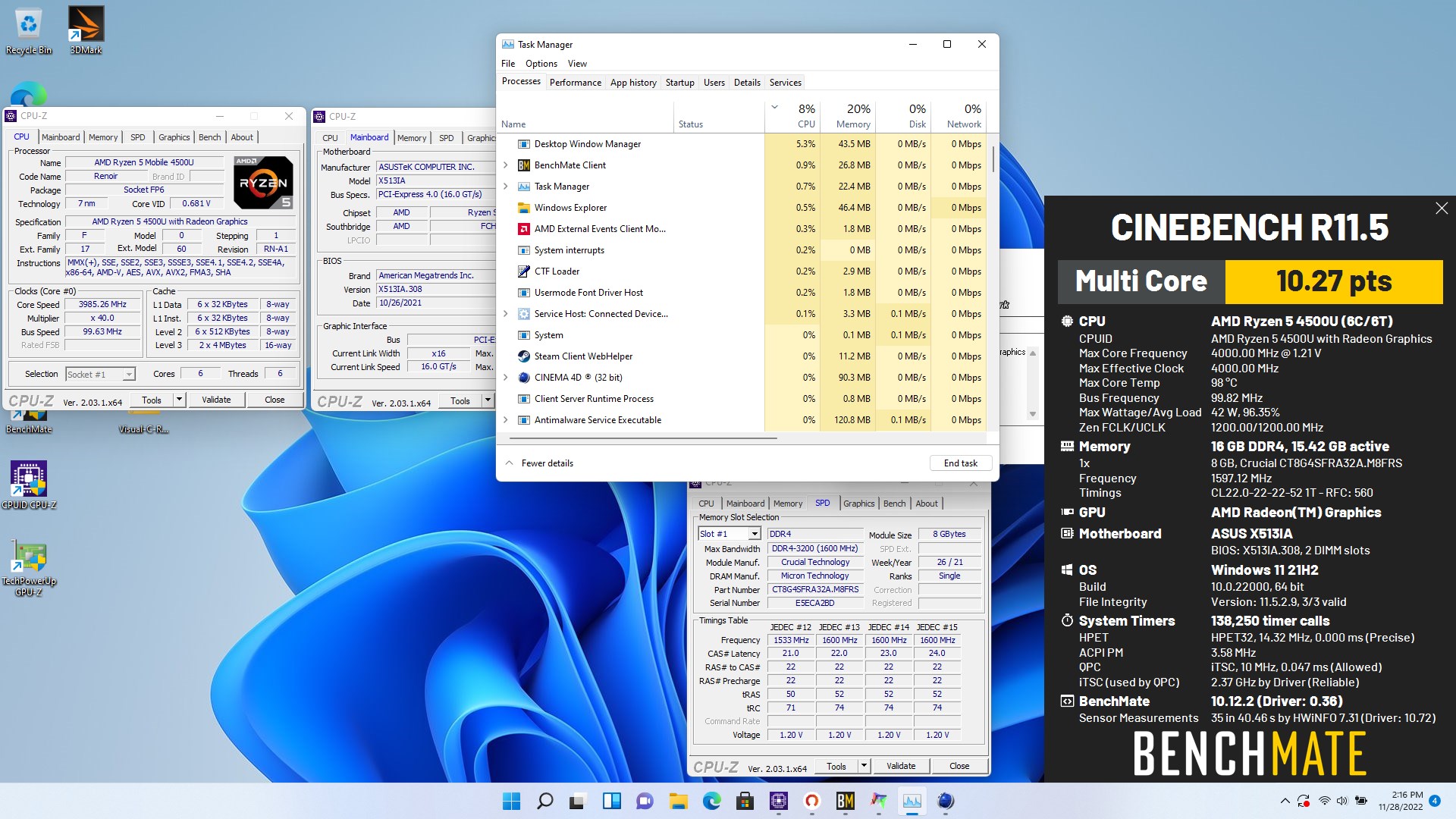Switch to the Cinema 4D taskbar icon

coord(945,801)
